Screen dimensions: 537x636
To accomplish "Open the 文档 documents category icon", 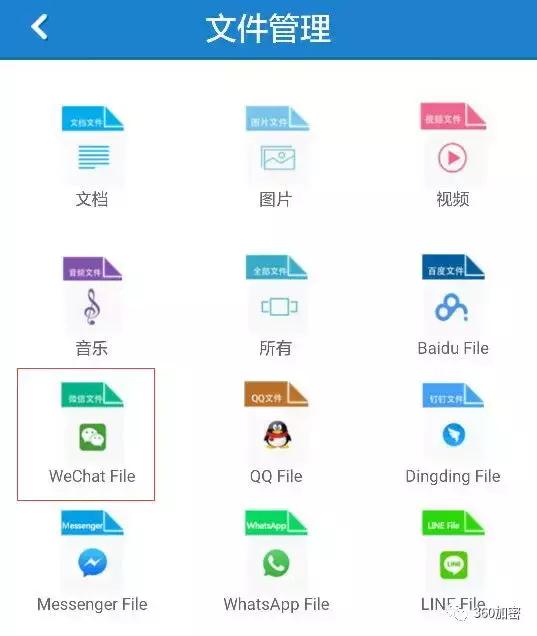I will 93,157.
